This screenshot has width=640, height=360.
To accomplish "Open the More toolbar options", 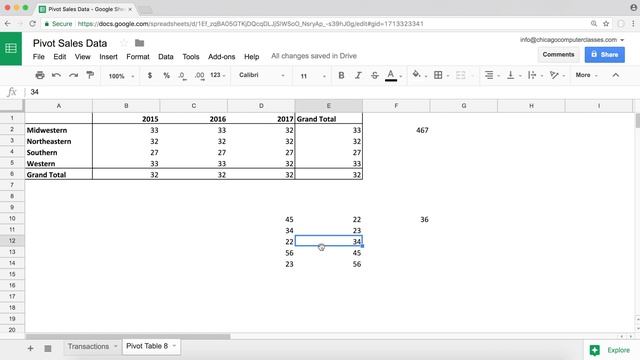I will pos(586,75).
